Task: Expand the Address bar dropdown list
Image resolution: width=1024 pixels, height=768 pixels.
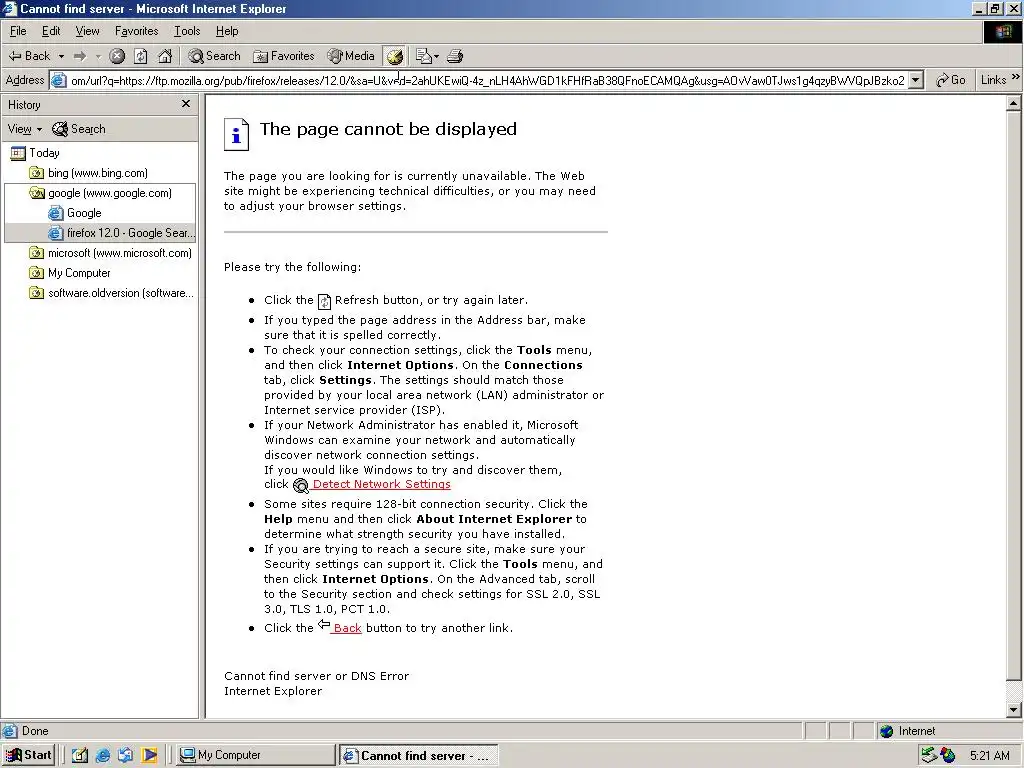Action: click(x=916, y=80)
